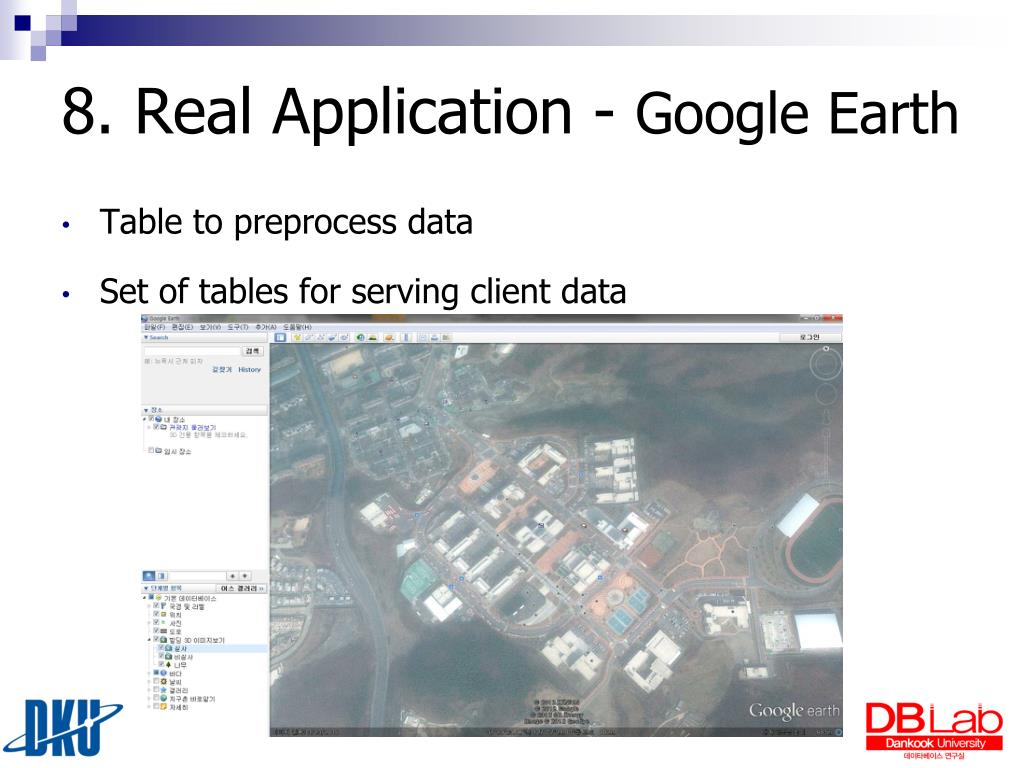Toggle the sidebar panel icon in toolbar
This screenshot has height=768, width=1024.
click(x=280, y=338)
